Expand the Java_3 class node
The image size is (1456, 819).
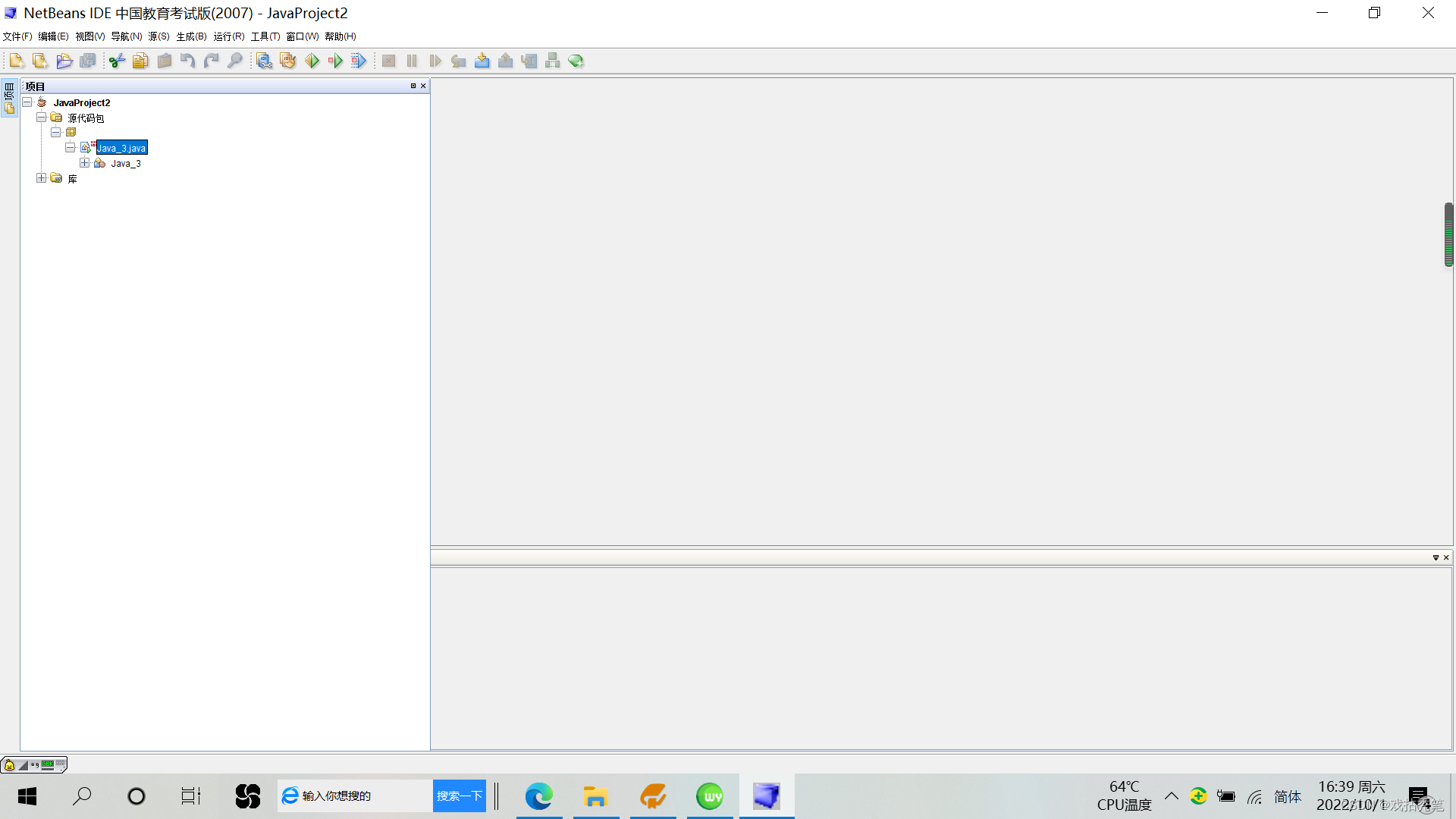click(x=85, y=163)
